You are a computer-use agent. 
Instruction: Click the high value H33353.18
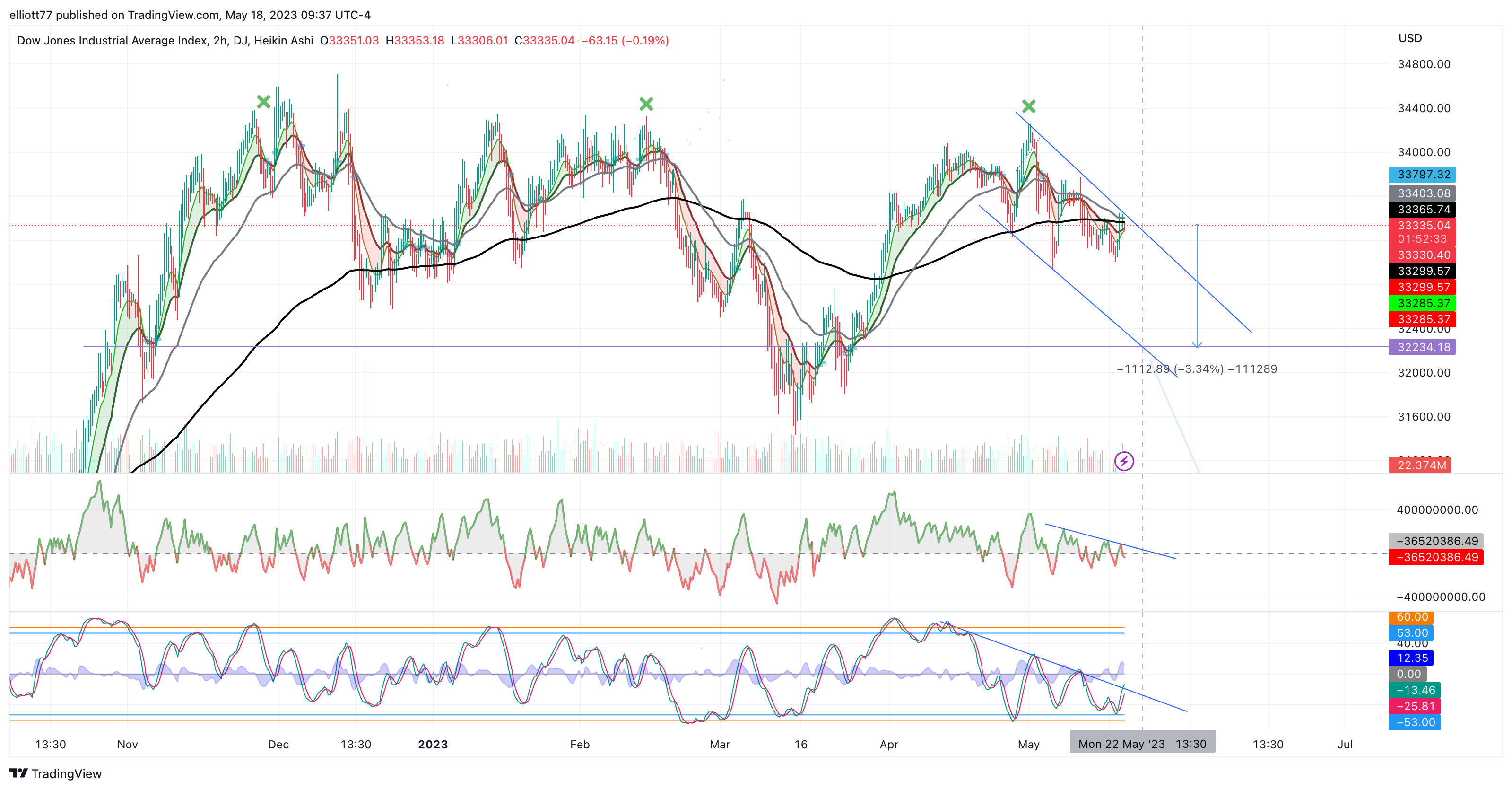[x=415, y=41]
